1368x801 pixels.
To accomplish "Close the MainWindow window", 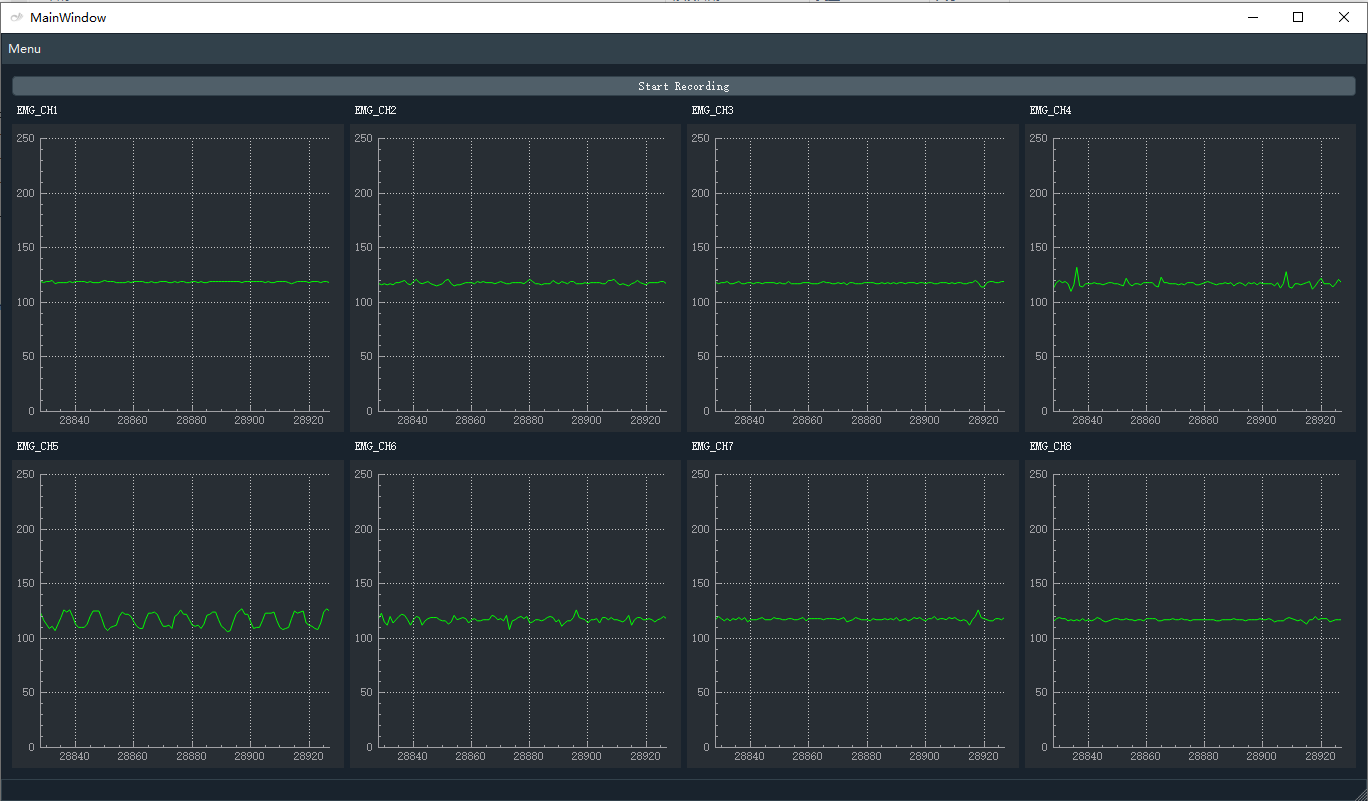I will pos(1344,17).
